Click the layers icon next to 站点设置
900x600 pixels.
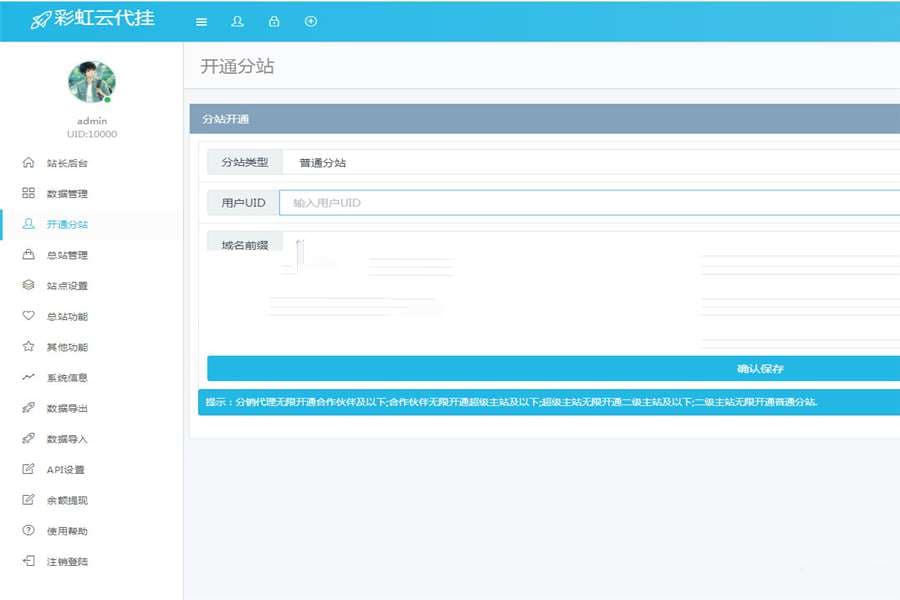28,285
